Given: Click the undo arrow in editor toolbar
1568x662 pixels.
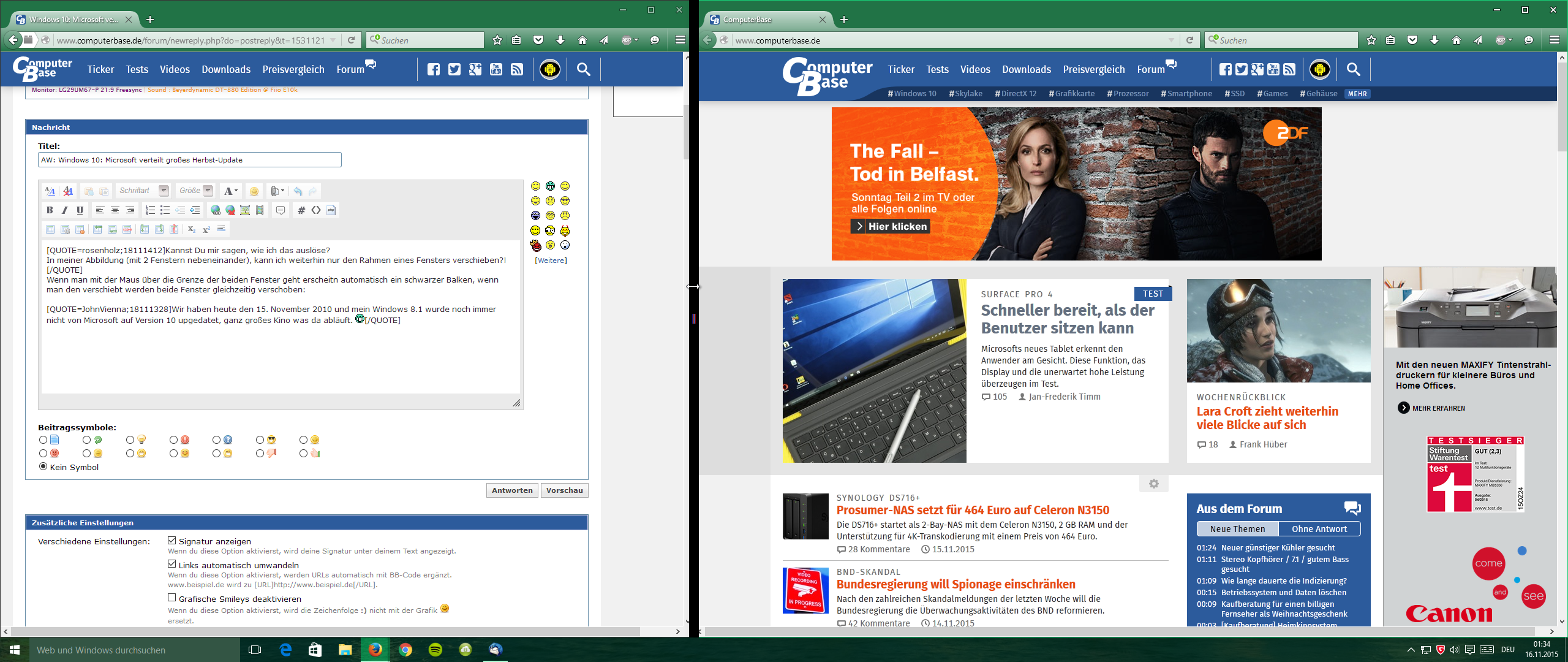Looking at the screenshot, I should (298, 191).
